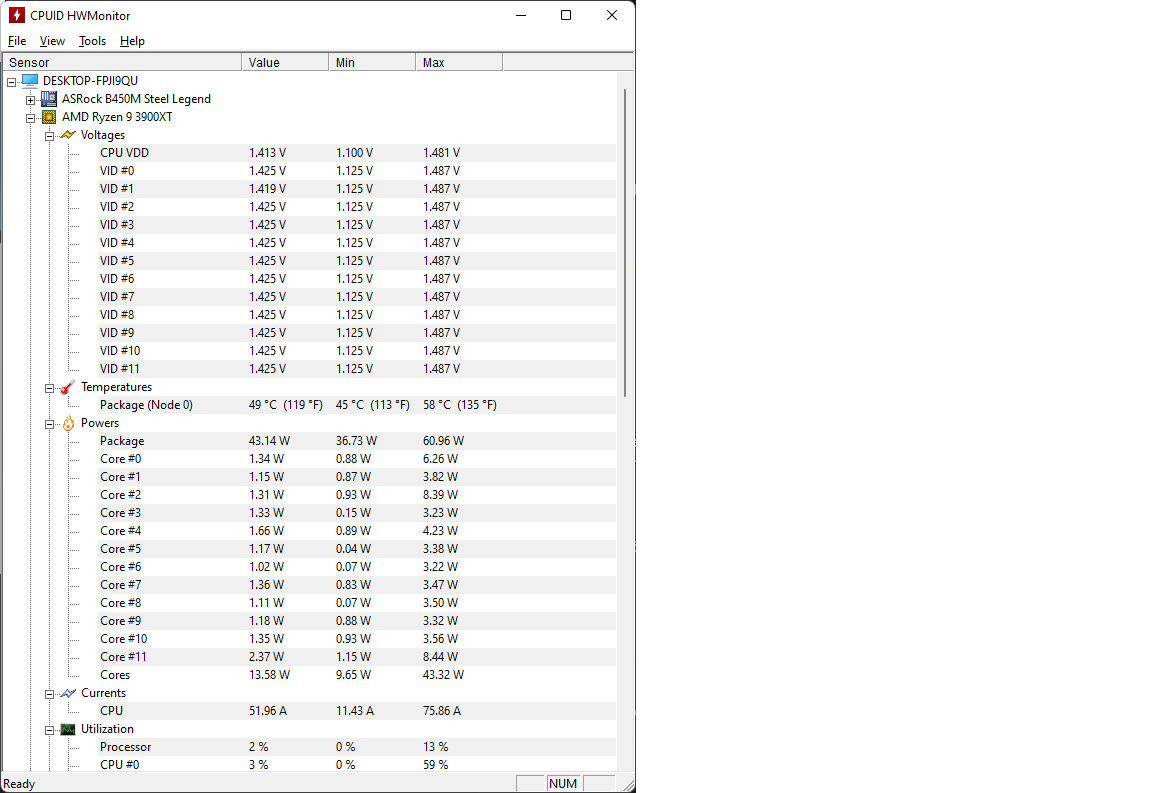Click the 8.44 W Core #11 max value
This screenshot has height=793, width=1152.
coord(440,657)
